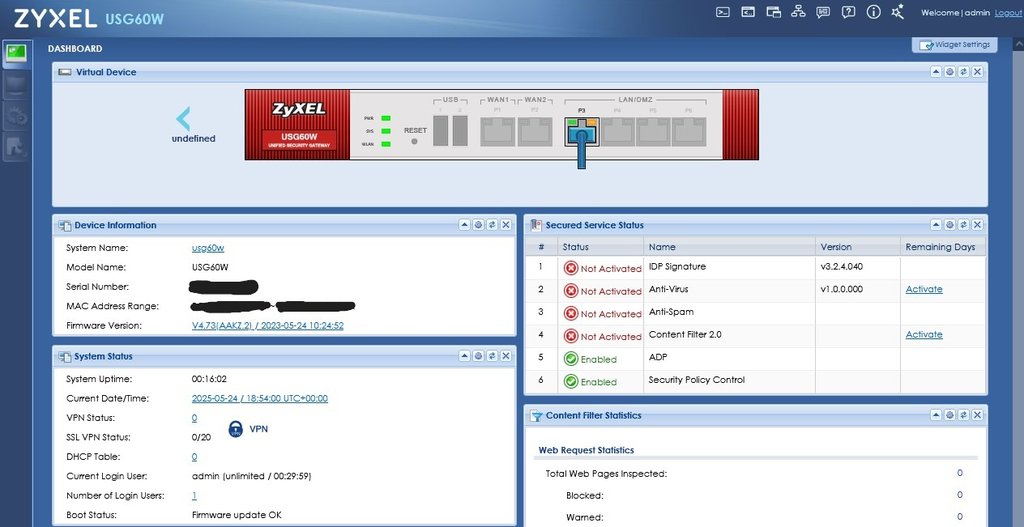Screen dimensions: 1024x527
Task: Click the VPN padlock icon
Action: coord(236,429)
